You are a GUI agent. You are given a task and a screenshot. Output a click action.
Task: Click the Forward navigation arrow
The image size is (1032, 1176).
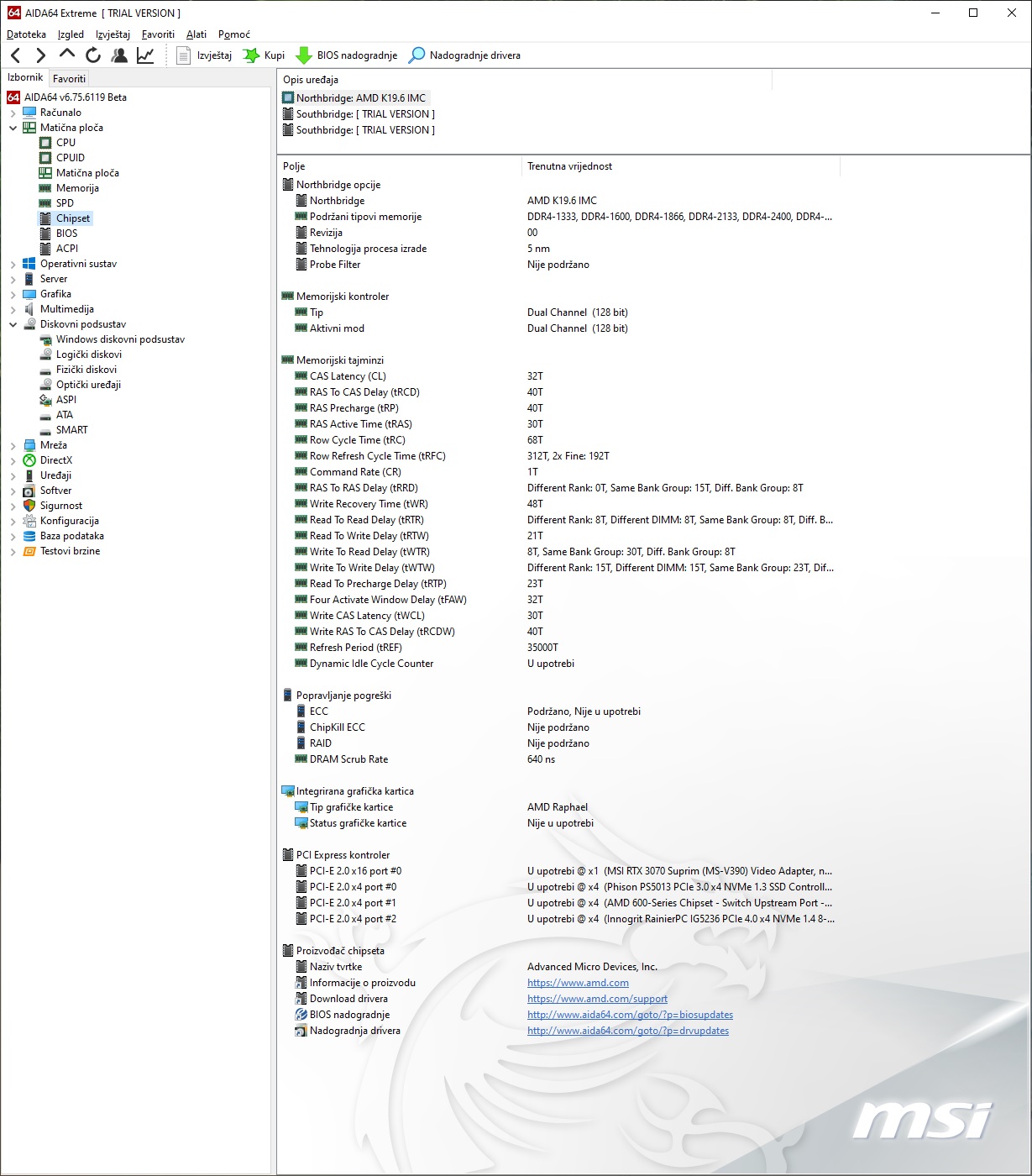tap(40, 55)
